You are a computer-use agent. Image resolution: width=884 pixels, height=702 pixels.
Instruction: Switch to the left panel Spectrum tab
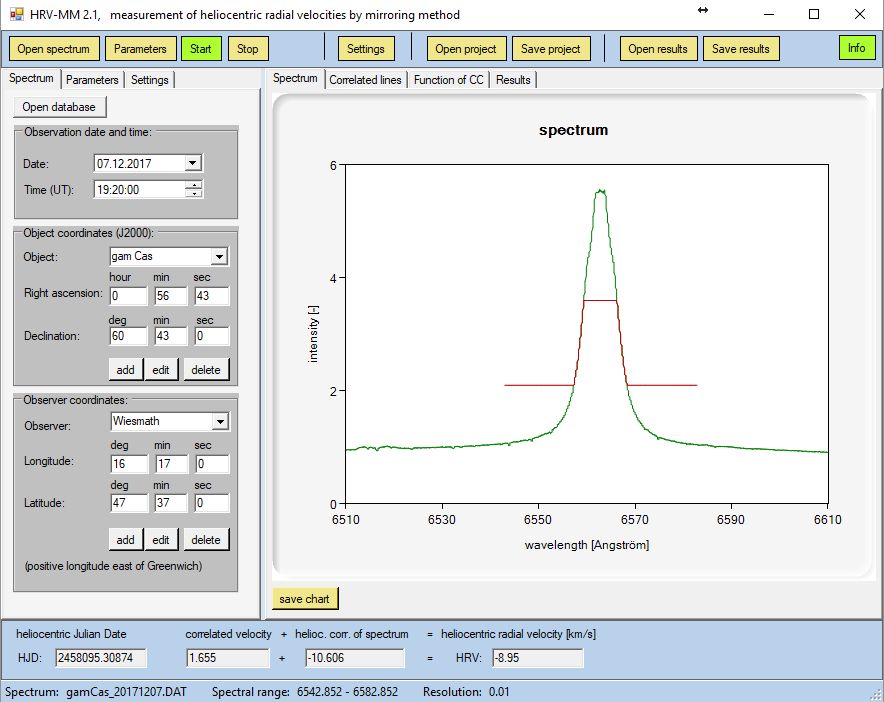[31, 78]
